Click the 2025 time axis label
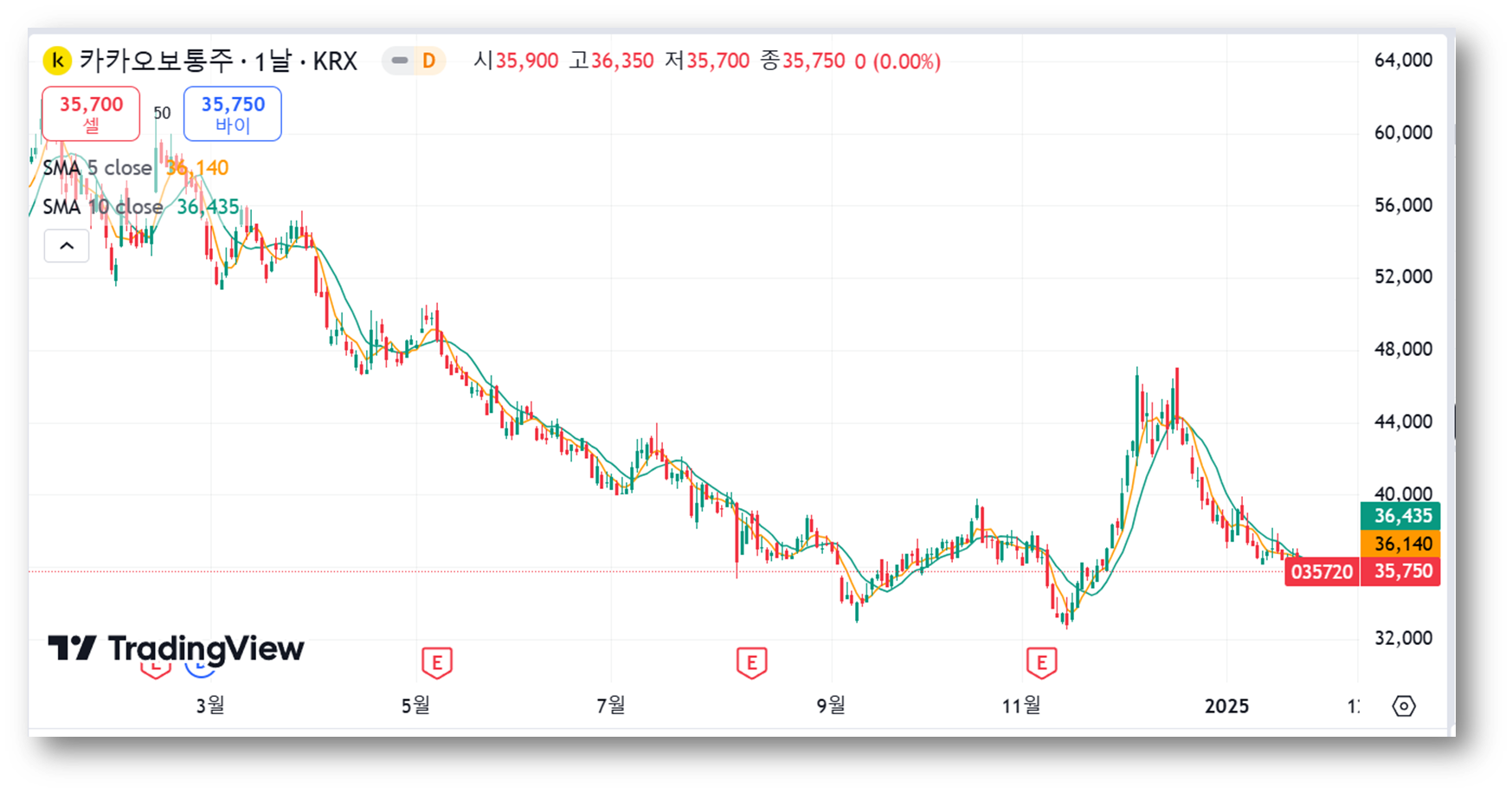Screen dimensions: 1512x793 (1226, 706)
